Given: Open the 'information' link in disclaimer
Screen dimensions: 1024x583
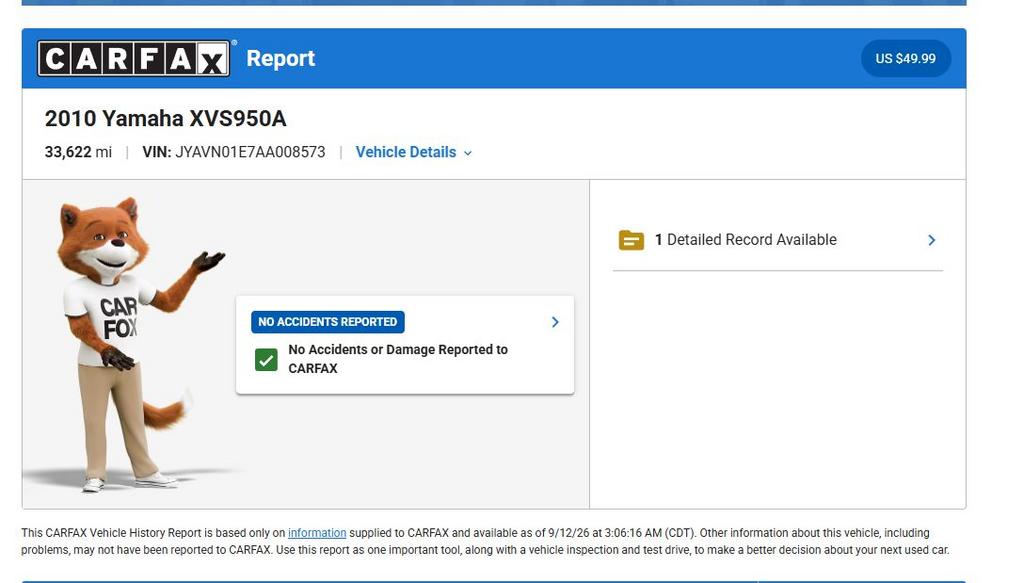Looking at the screenshot, I should (x=317, y=533).
